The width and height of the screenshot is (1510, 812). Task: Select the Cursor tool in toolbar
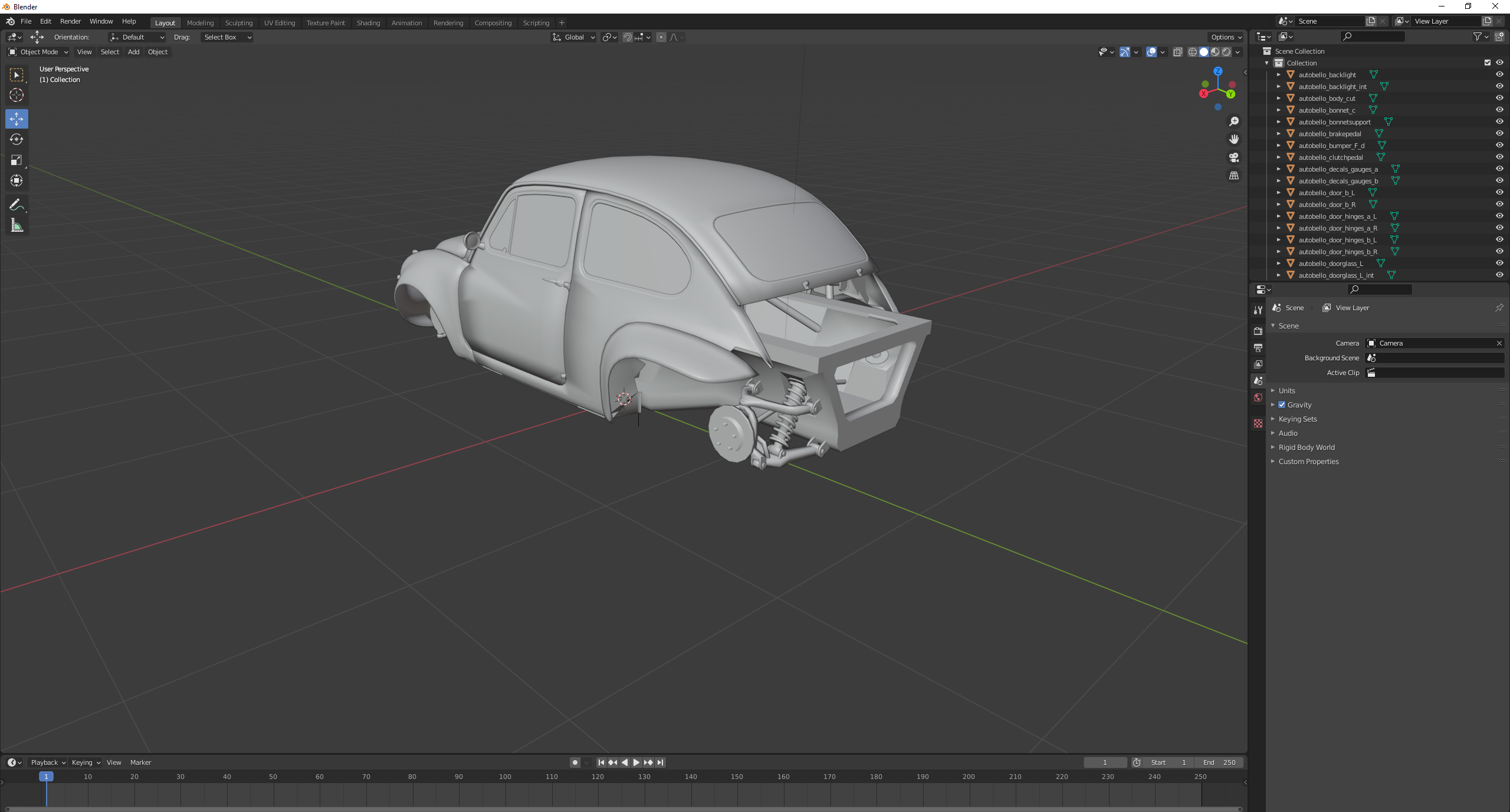(17, 95)
